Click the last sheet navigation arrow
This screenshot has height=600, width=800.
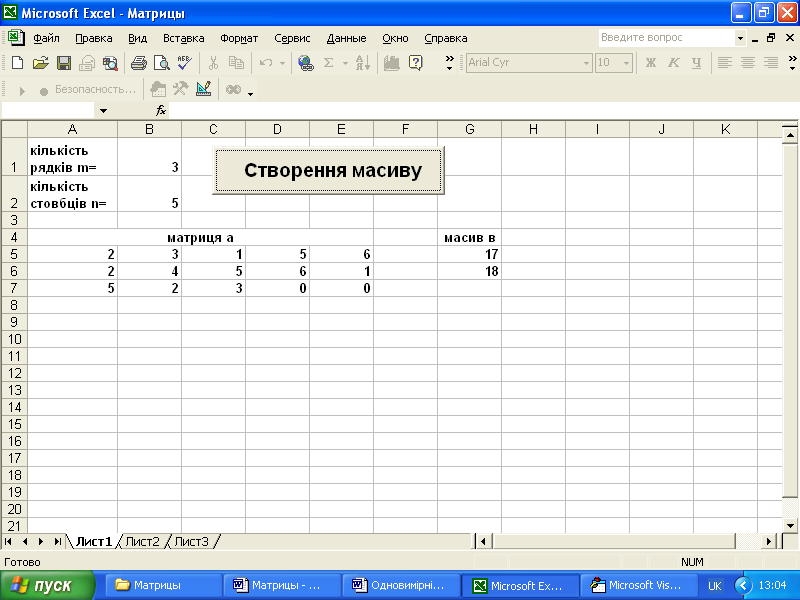[x=58, y=541]
